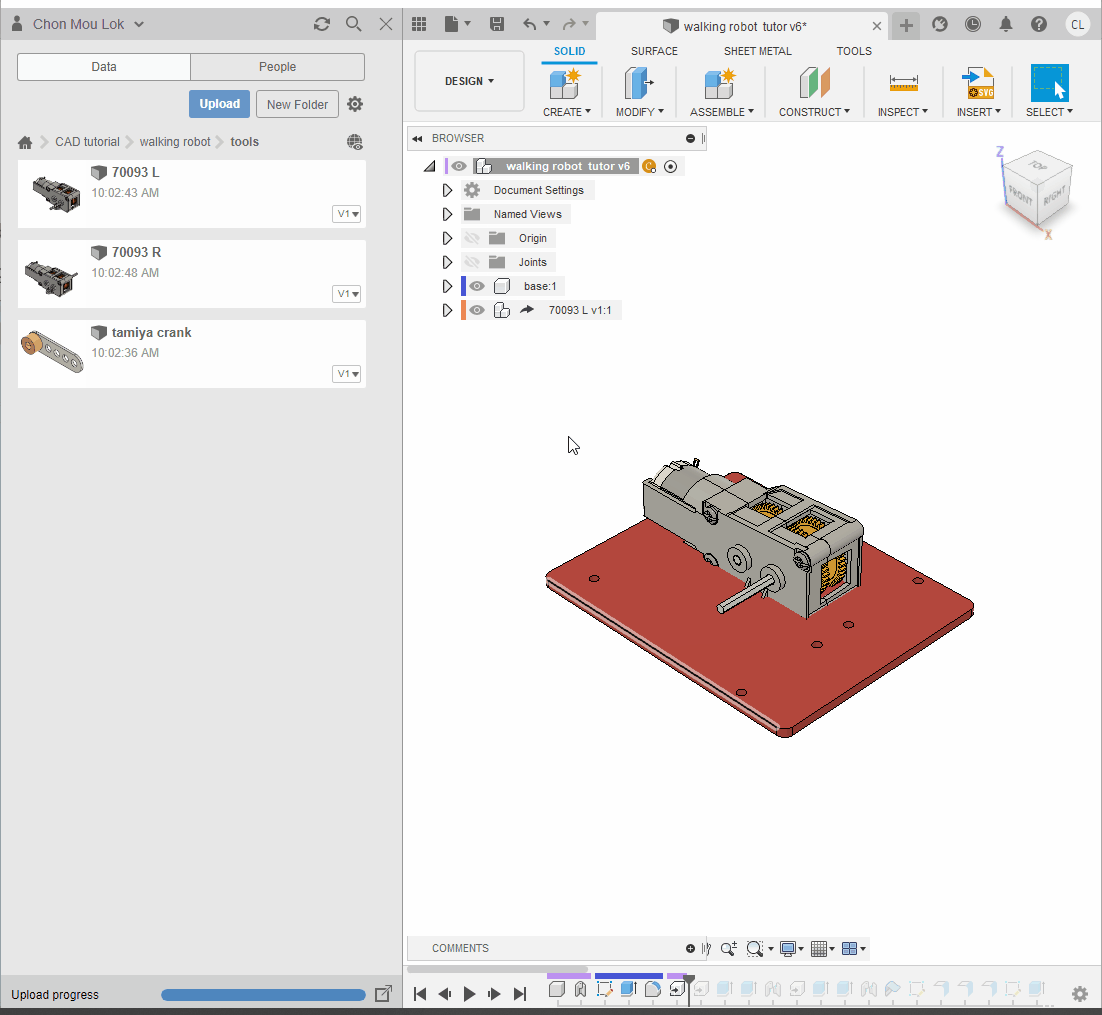Open data panel search
Screen dimensions: 1102x1015
click(353, 24)
